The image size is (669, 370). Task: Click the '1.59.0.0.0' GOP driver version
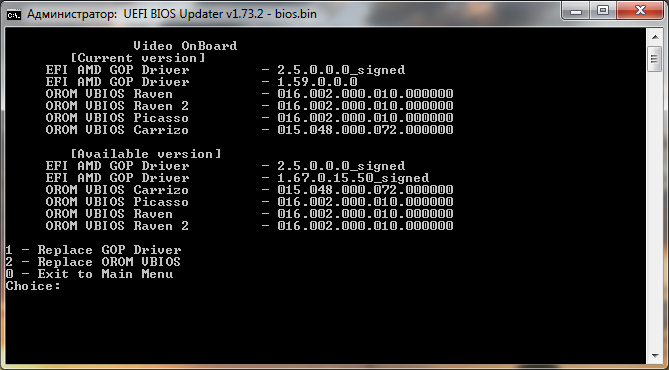(x=317, y=82)
